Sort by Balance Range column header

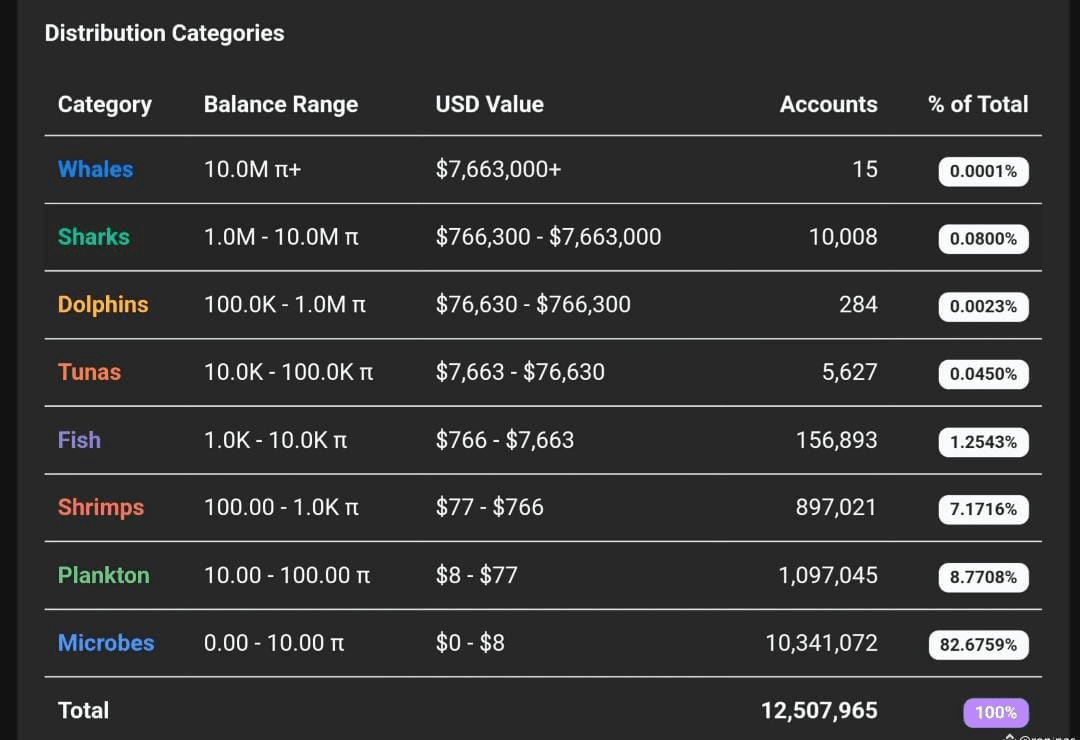pyautogui.click(x=281, y=104)
